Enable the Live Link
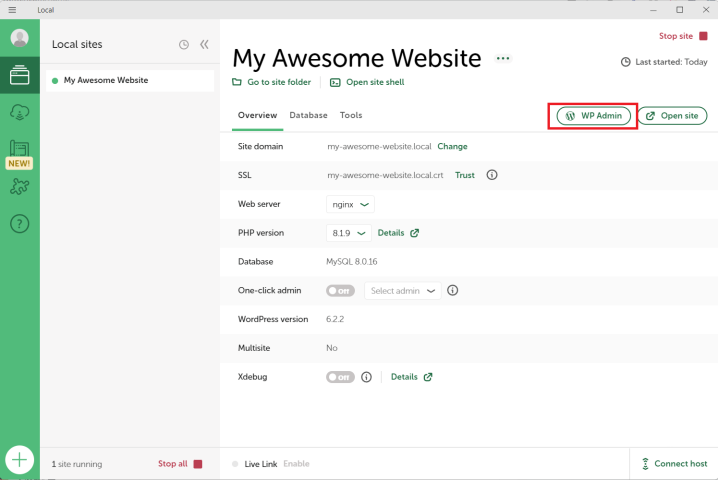The height and width of the screenshot is (480, 718). point(296,464)
